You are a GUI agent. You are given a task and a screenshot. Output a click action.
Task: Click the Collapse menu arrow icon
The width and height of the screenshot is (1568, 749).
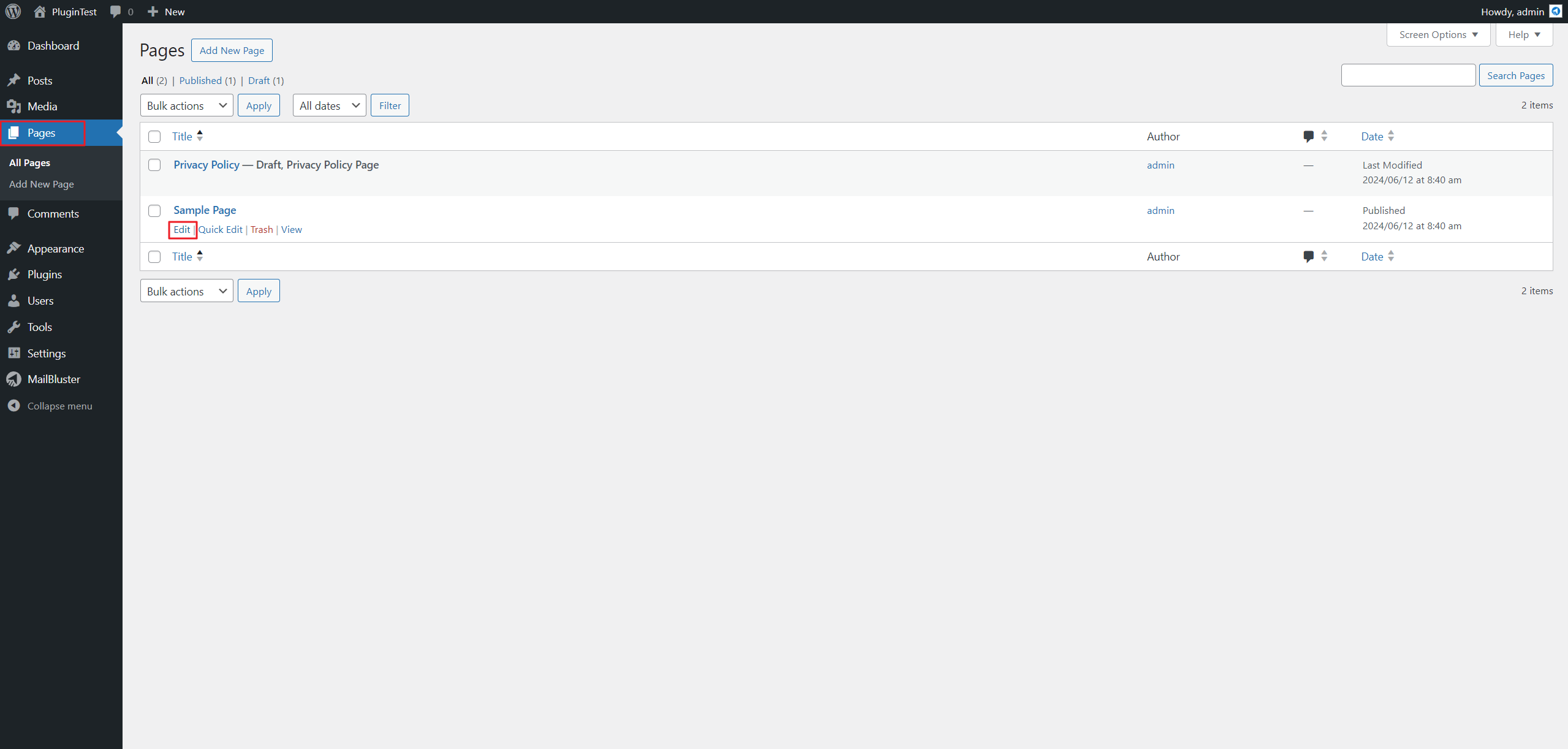[13, 406]
